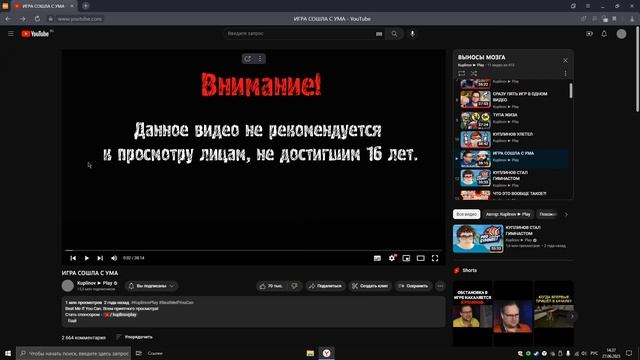Select playlist video КУПЛИНОВ СТАЛ ГИМНАСТОМ
640x360 pixels.
512,178
